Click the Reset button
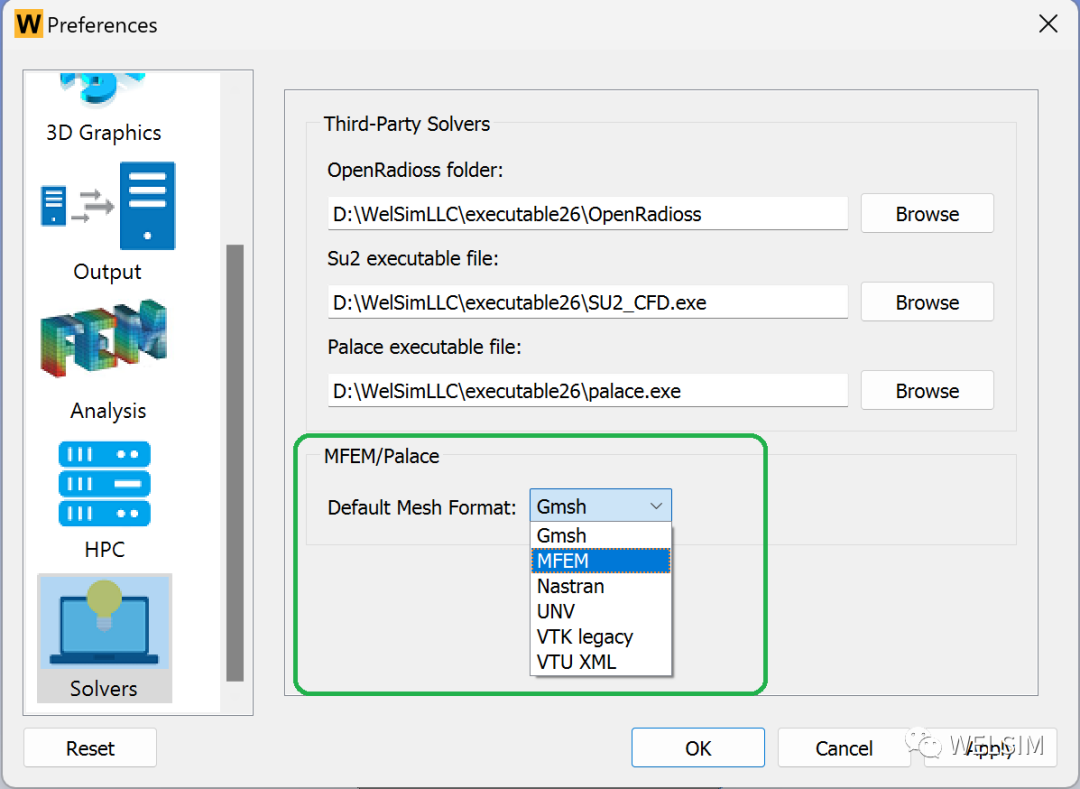This screenshot has width=1080, height=789. (x=90, y=748)
